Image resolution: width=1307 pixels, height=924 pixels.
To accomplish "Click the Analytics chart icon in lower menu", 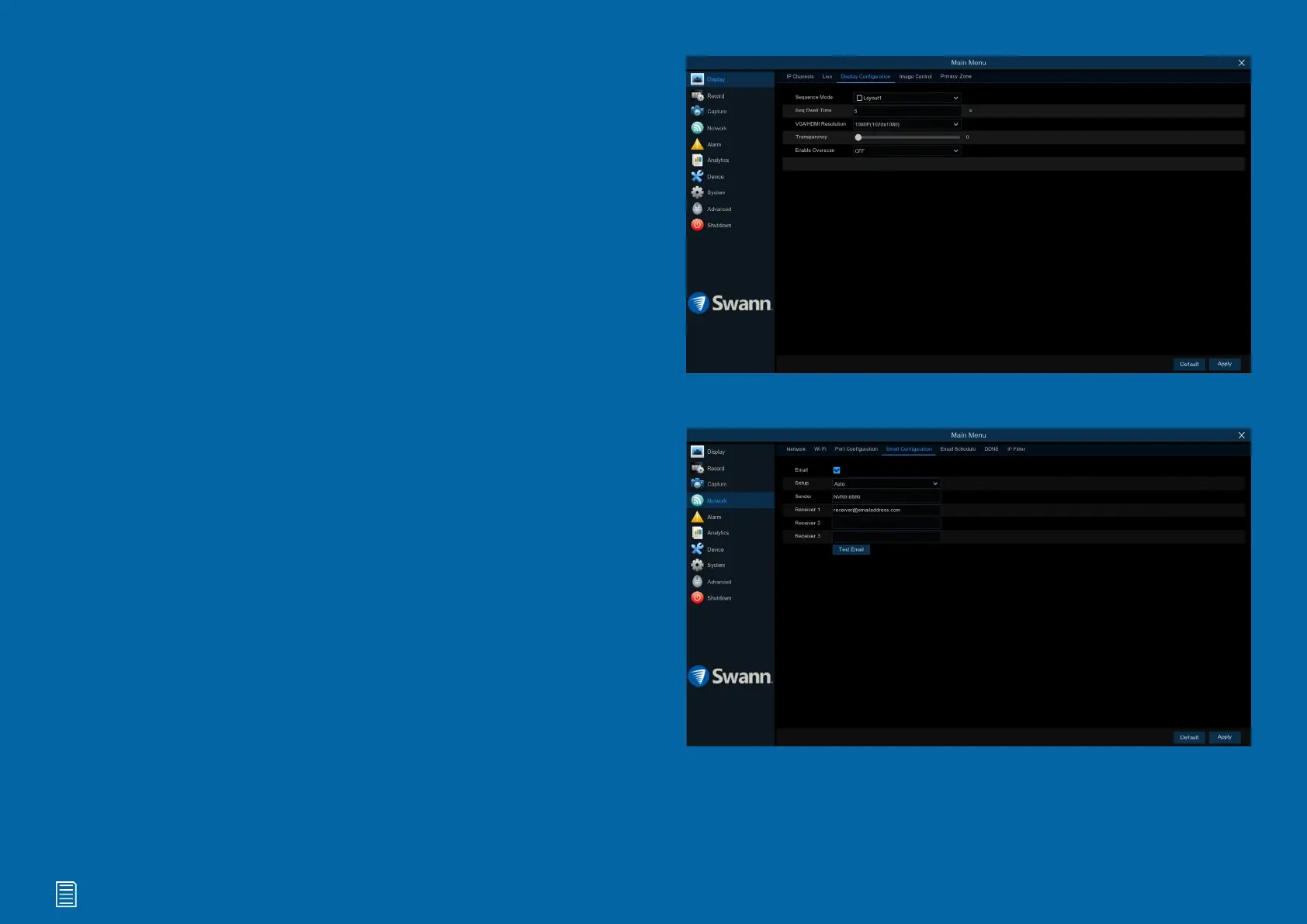I will 697,533.
